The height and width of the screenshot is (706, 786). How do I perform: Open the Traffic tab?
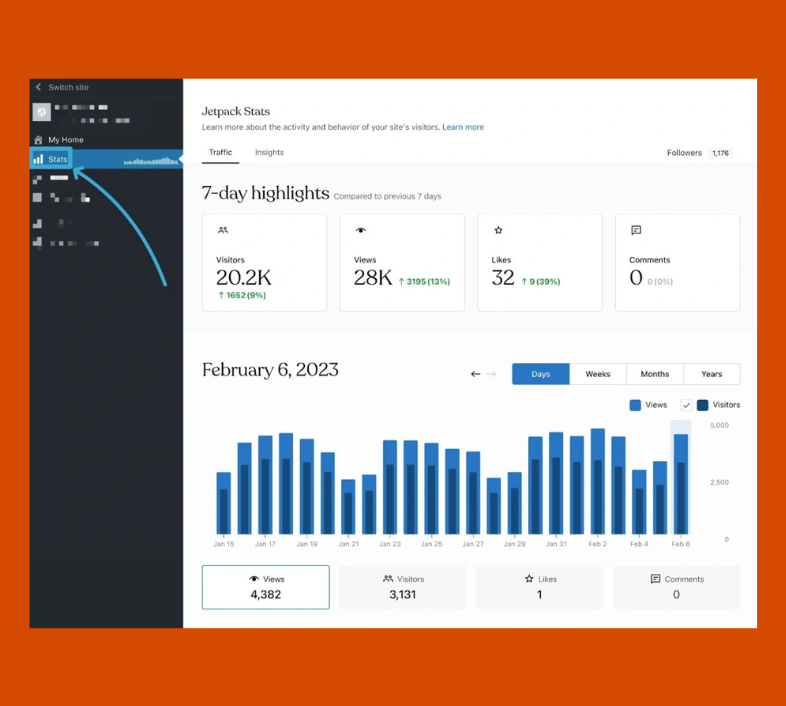[220, 152]
